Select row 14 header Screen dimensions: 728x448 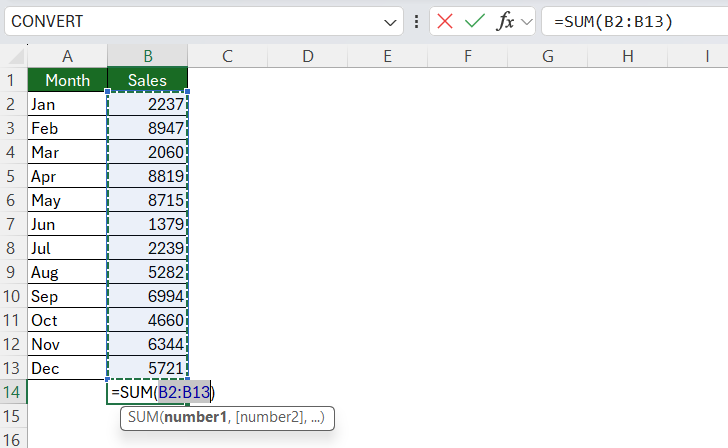coord(13,392)
